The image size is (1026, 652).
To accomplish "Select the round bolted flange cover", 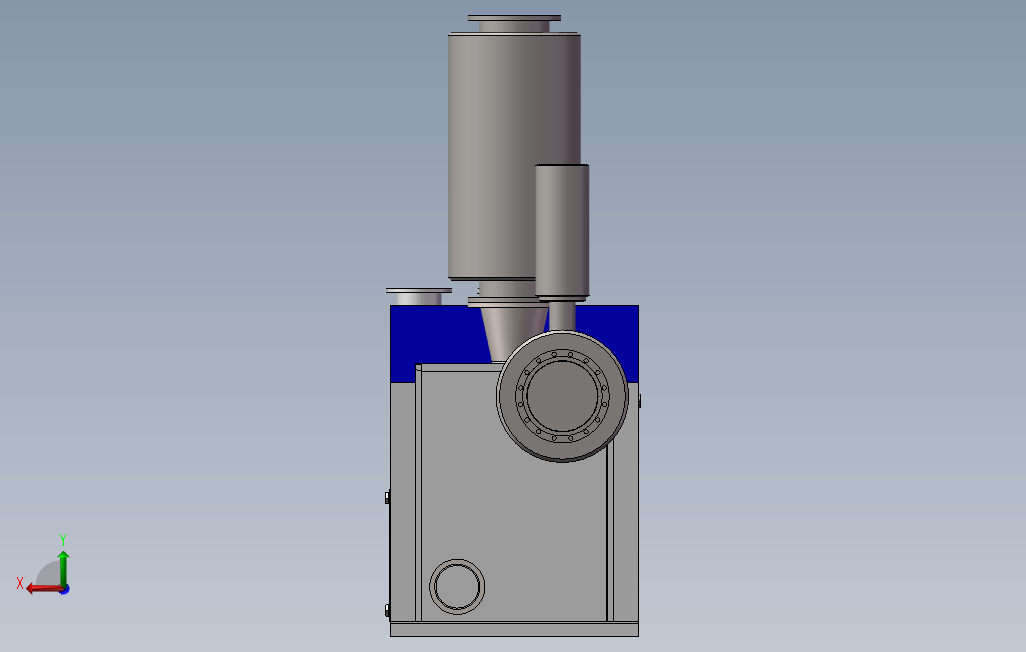I will click(x=562, y=396).
